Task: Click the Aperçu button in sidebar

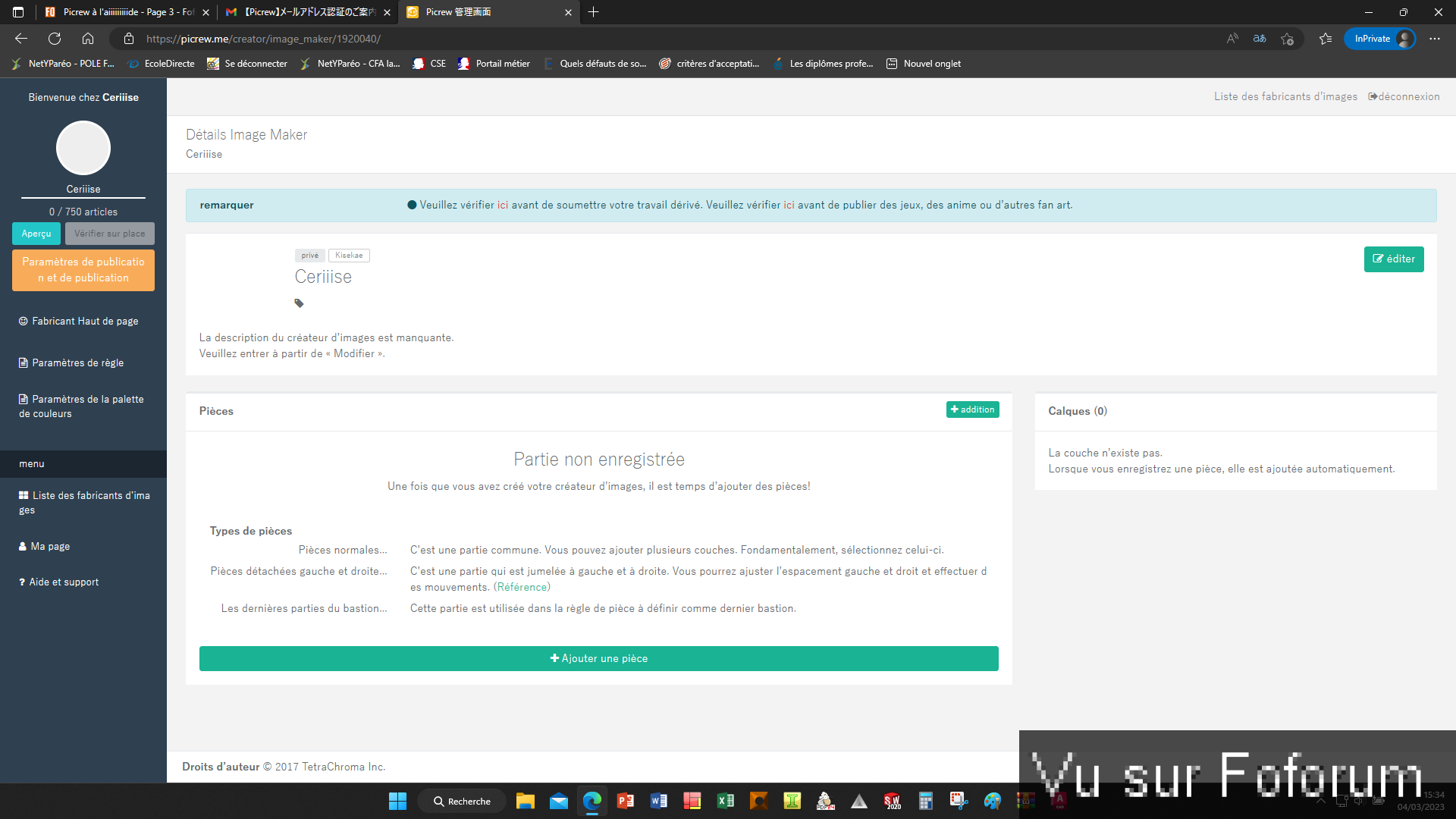Action: point(36,234)
